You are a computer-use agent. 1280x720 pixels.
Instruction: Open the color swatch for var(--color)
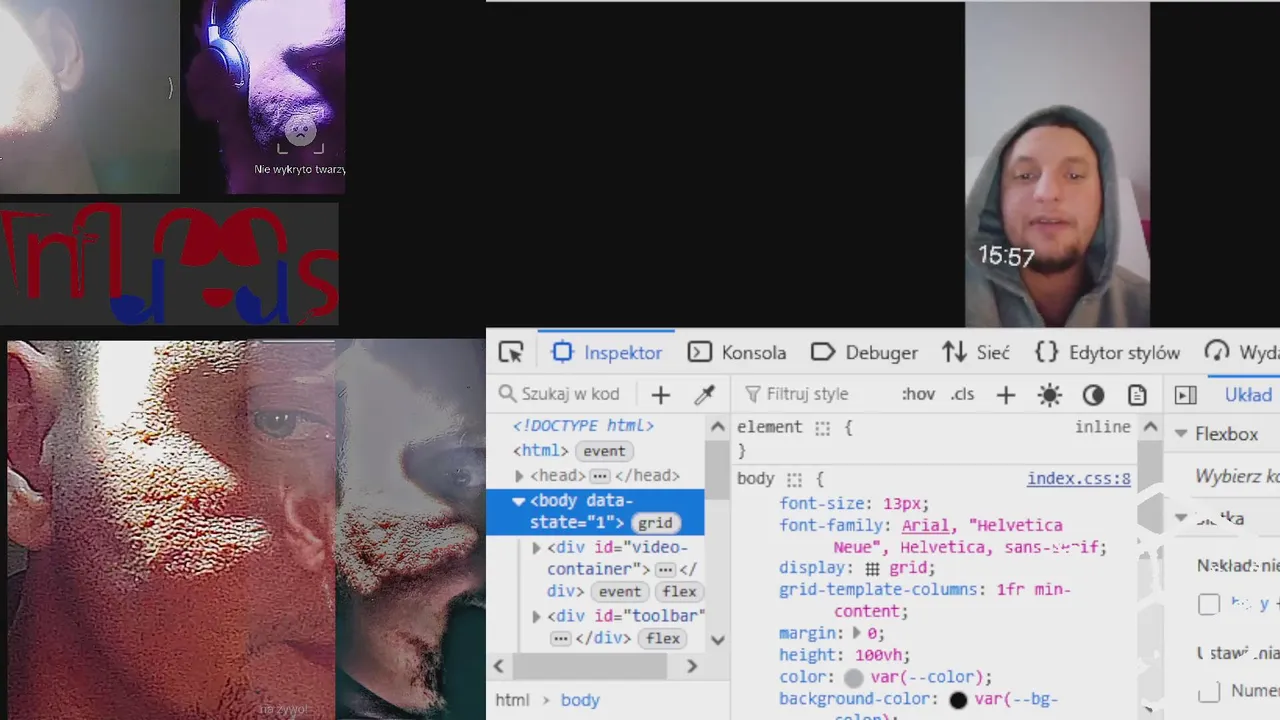[x=853, y=678]
